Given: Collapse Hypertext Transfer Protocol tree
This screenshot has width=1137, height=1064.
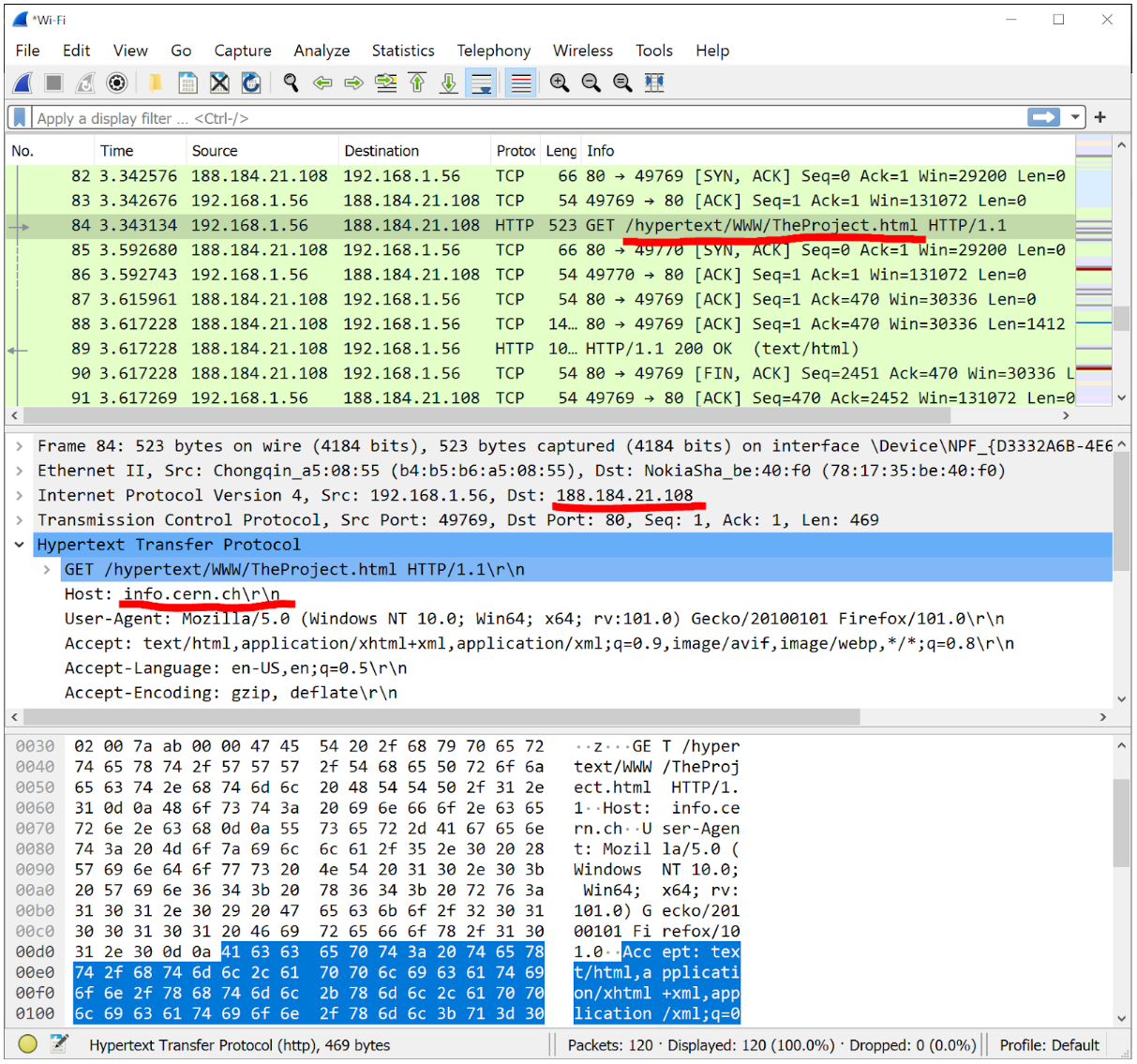Looking at the screenshot, I should 20,545.
